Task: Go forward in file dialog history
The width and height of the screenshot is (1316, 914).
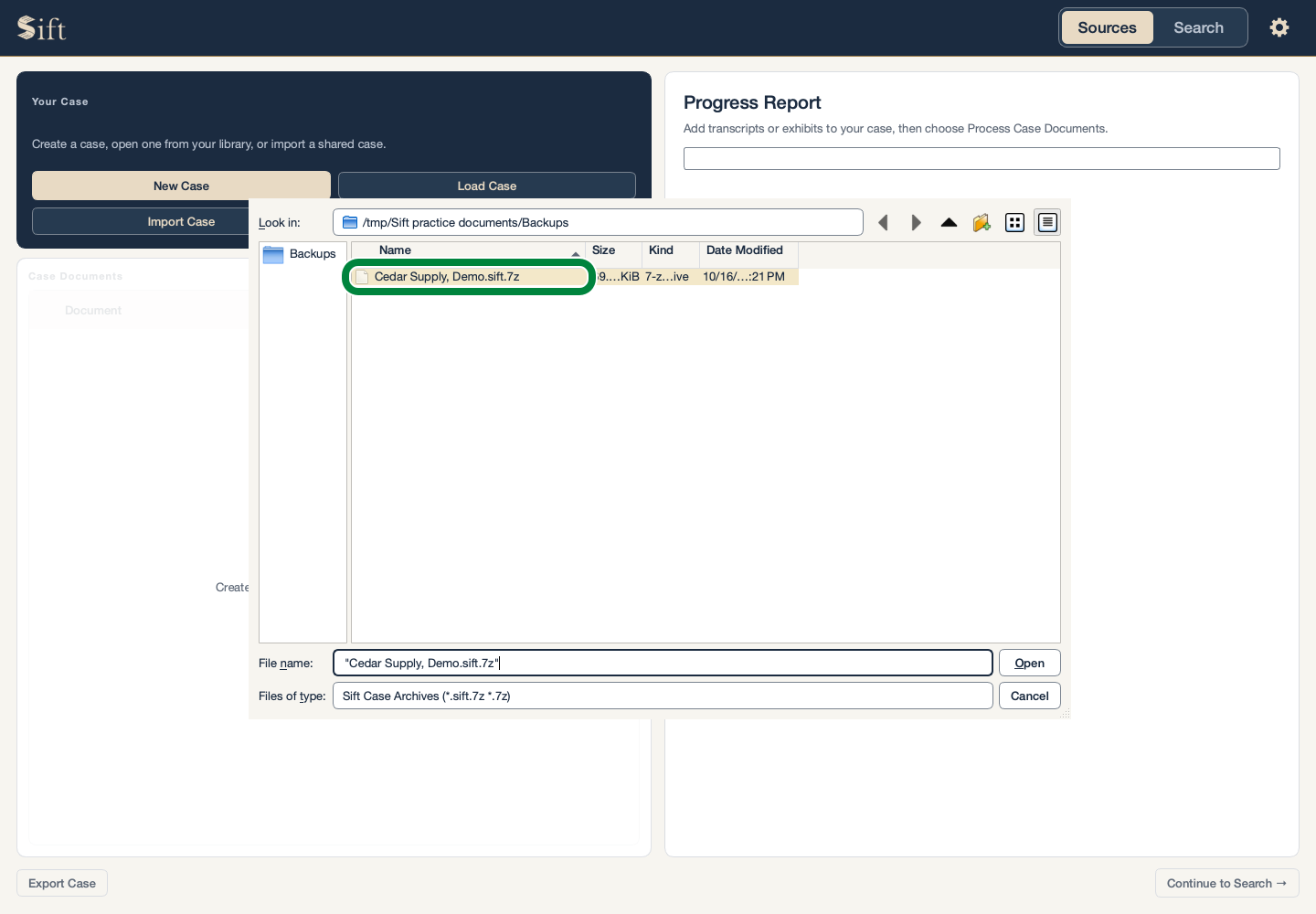Action: point(916,222)
